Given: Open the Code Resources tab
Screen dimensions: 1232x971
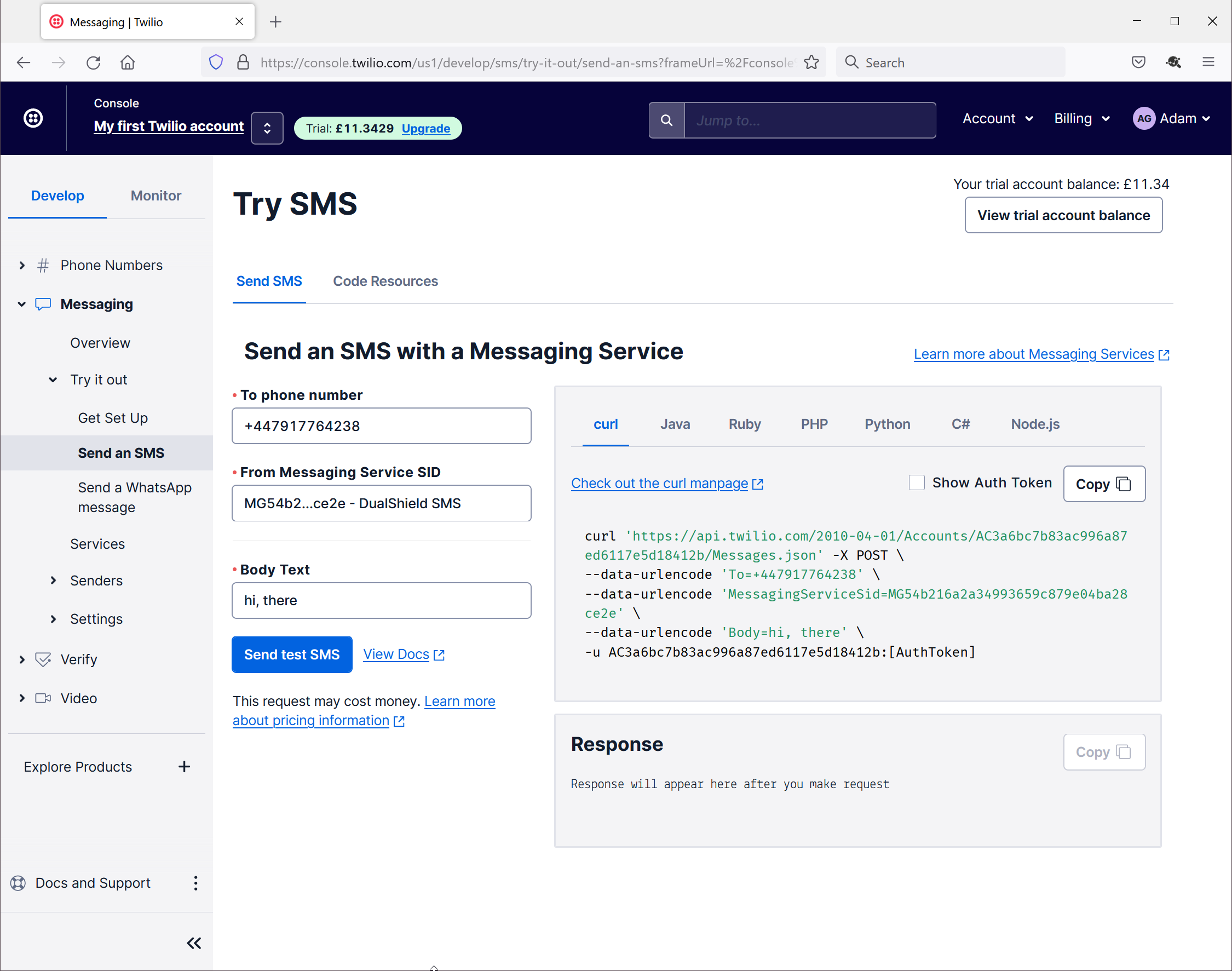Looking at the screenshot, I should coord(385,281).
